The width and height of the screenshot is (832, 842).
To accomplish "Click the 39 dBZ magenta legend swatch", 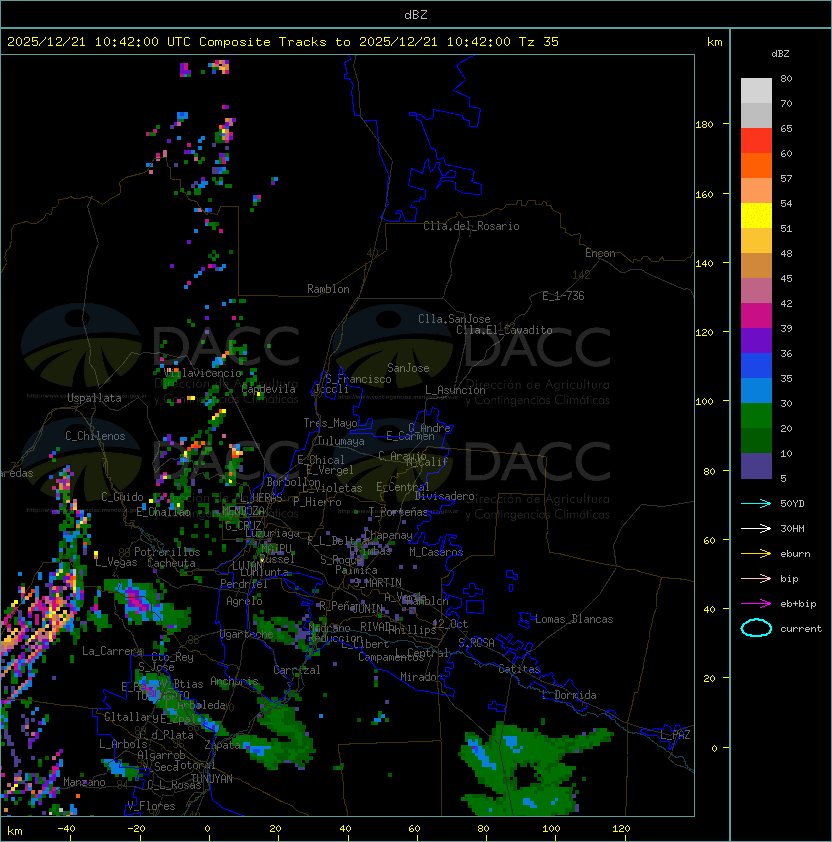I will pos(756,315).
